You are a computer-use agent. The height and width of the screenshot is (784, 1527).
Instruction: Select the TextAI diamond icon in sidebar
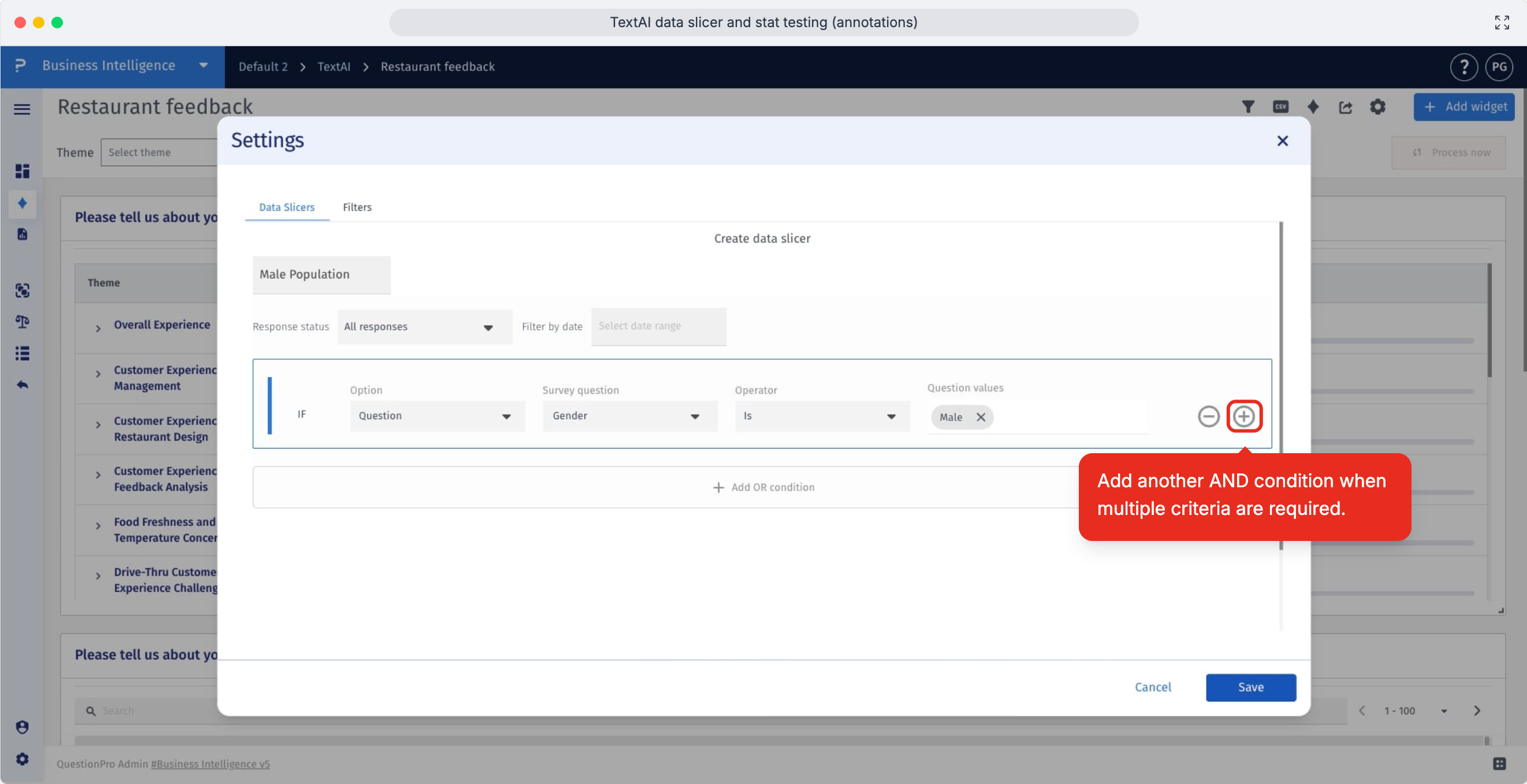coord(22,203)
